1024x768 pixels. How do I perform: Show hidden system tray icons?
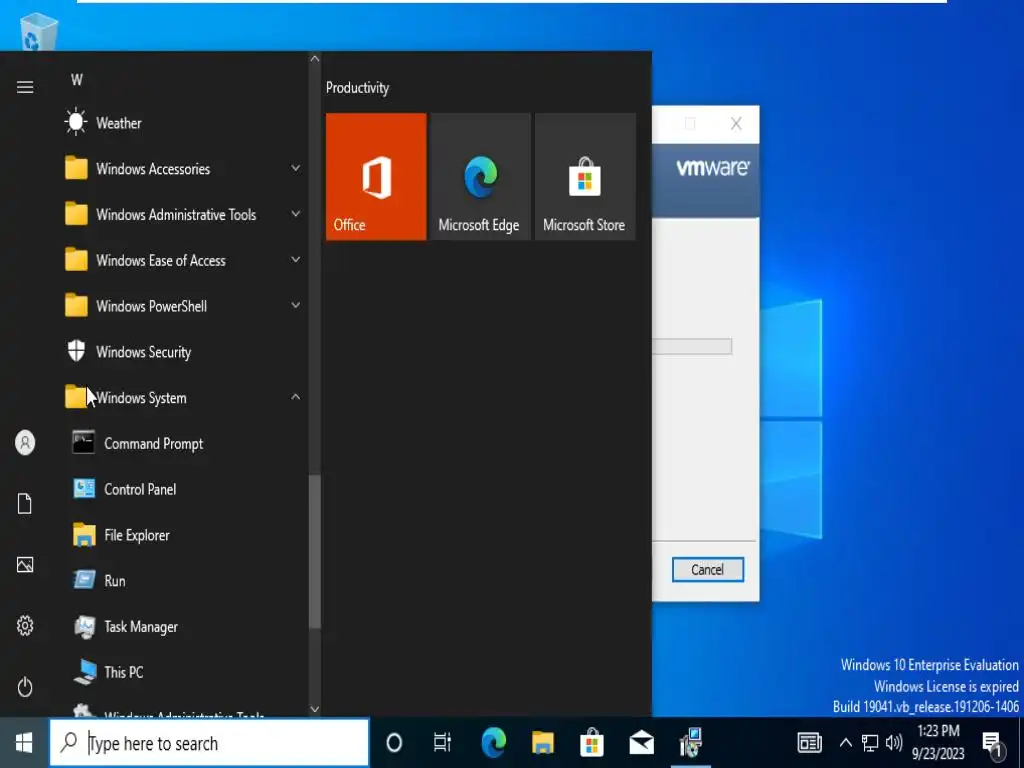tap(846, 743)
